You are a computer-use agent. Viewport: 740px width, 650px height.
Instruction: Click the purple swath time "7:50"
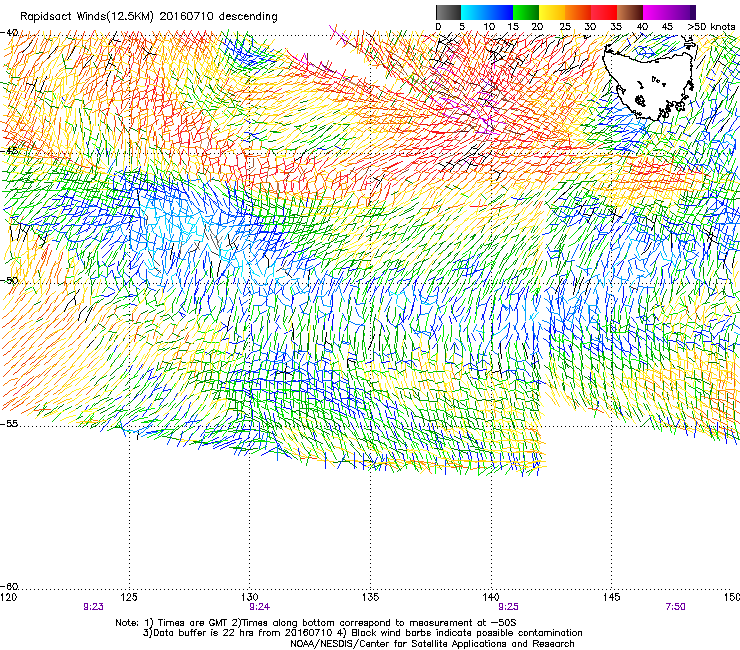click(675, 607)
